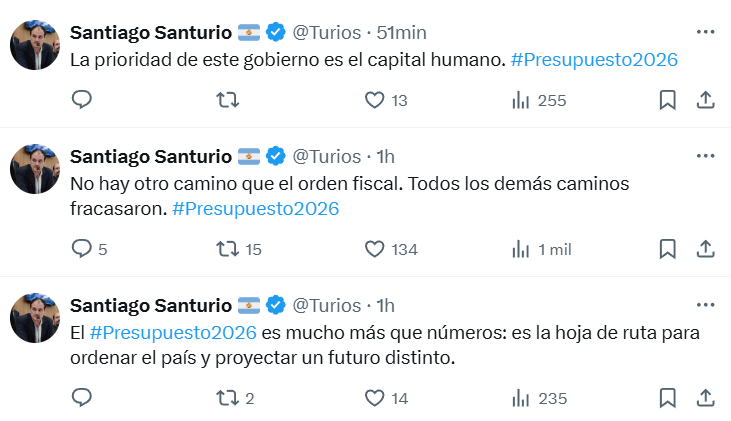The image size is (731, 421).
Task: Click #Presupuesto2026 hashtag in first tweet
Action: pos(594,60)
